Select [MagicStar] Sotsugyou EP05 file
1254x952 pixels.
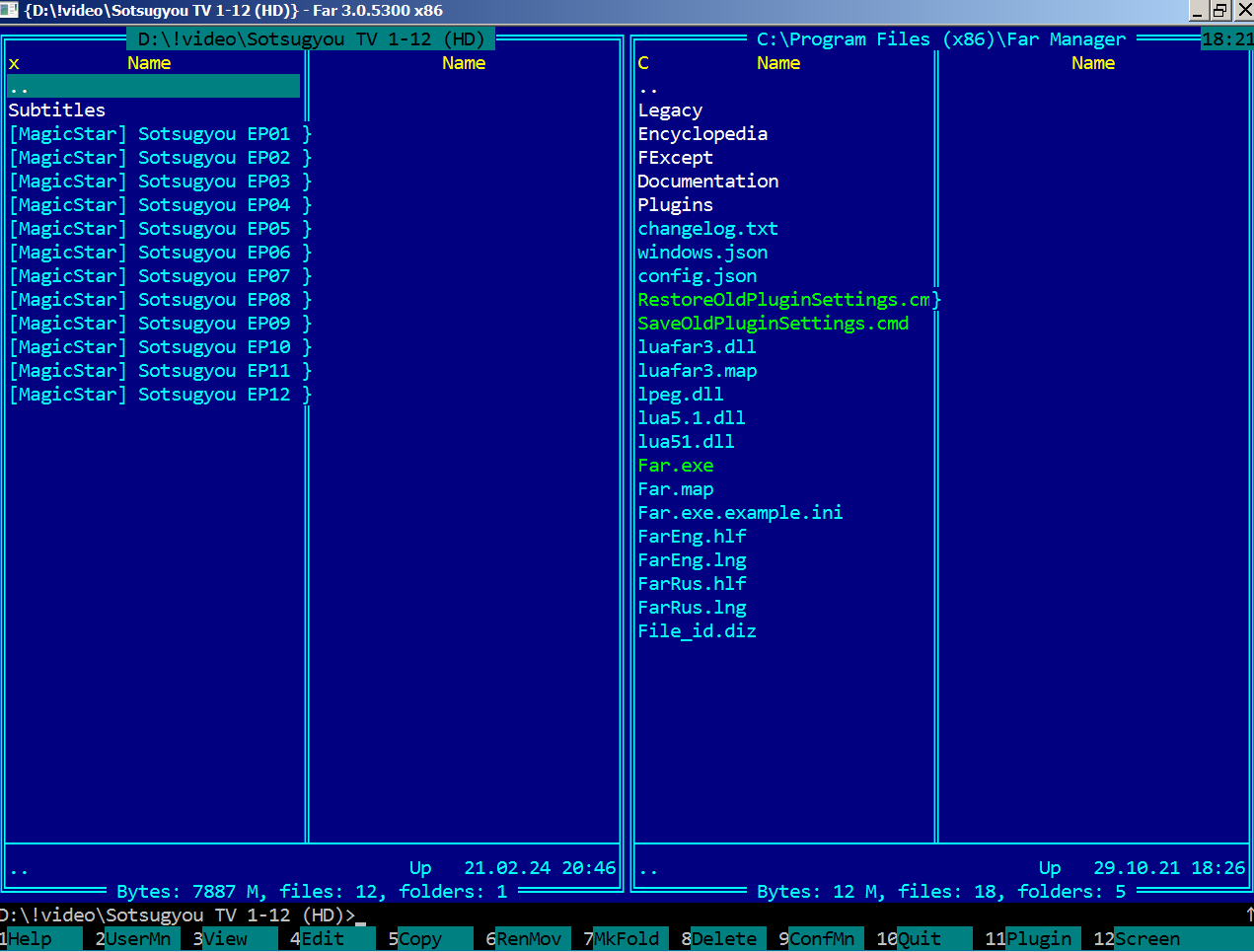coord(154,229)
